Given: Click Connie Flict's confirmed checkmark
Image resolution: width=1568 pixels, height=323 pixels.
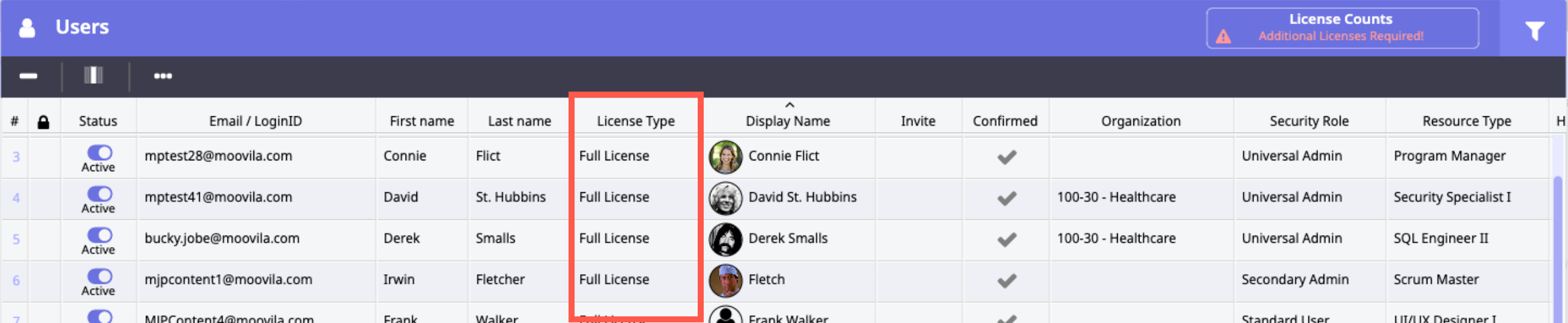Looking at the screenshot, I should pos(1006,157).
